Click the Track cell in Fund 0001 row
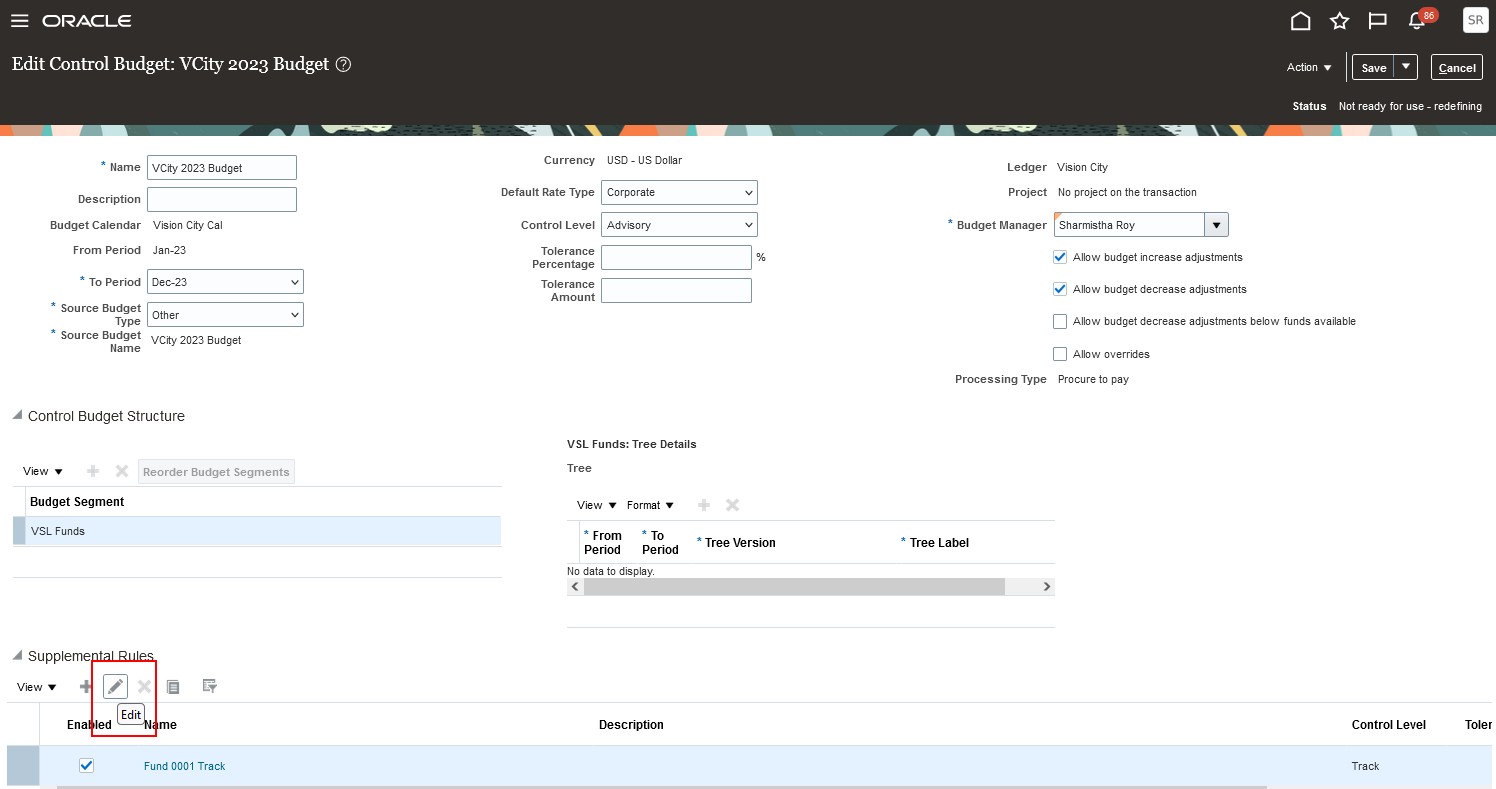The width and height of the screenshot is (1496, 789). coord(1365,766)
